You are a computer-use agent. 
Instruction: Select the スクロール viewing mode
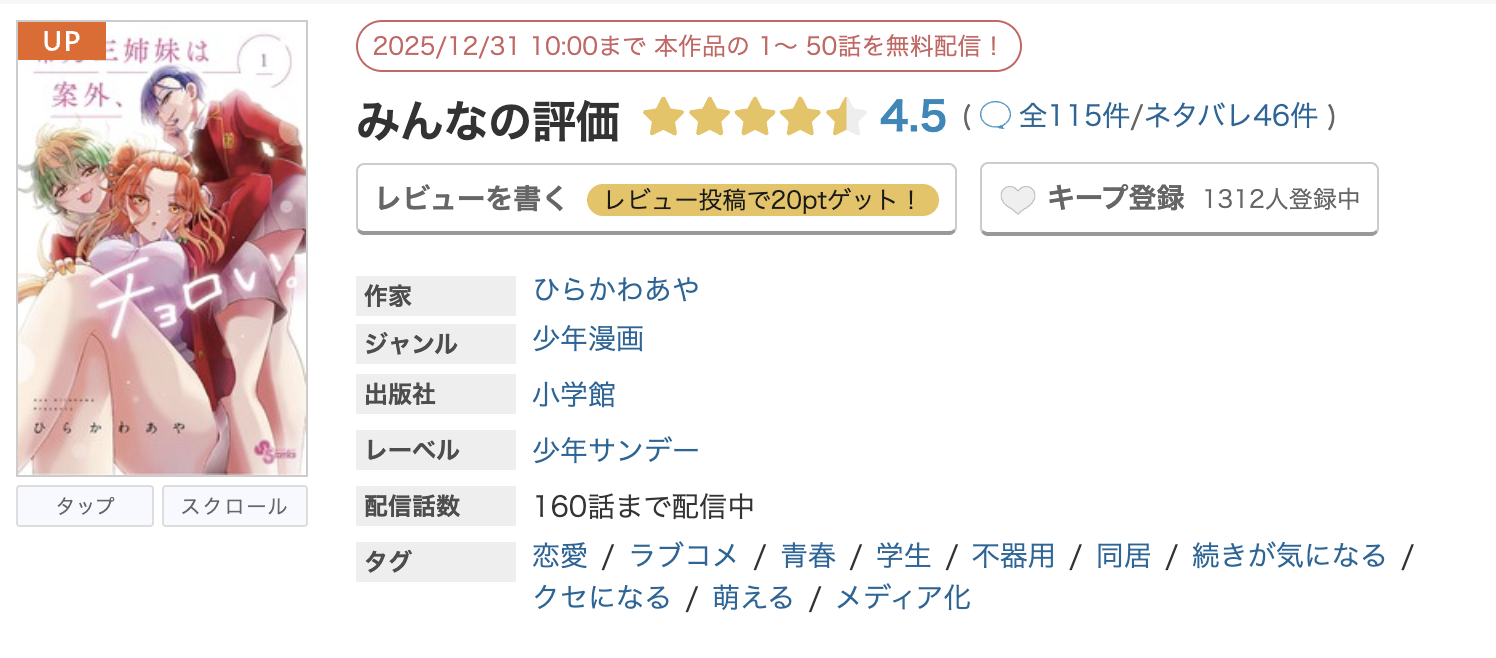coord(234,506)
